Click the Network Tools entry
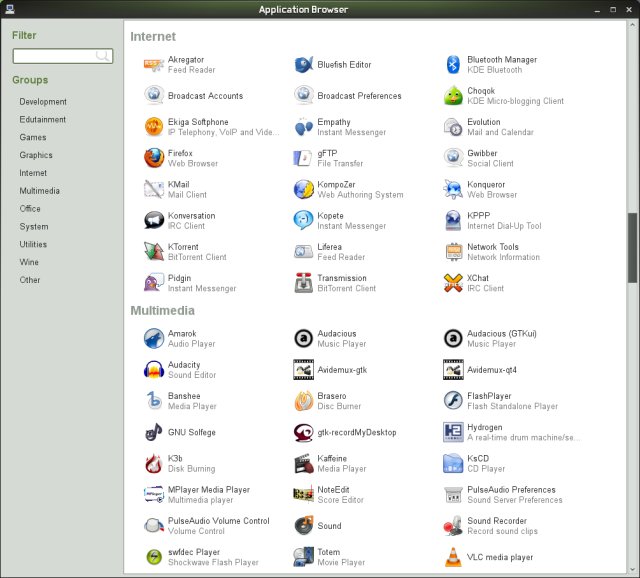The height and width of the screenshot is (578, 640). [x=492, y=251]
